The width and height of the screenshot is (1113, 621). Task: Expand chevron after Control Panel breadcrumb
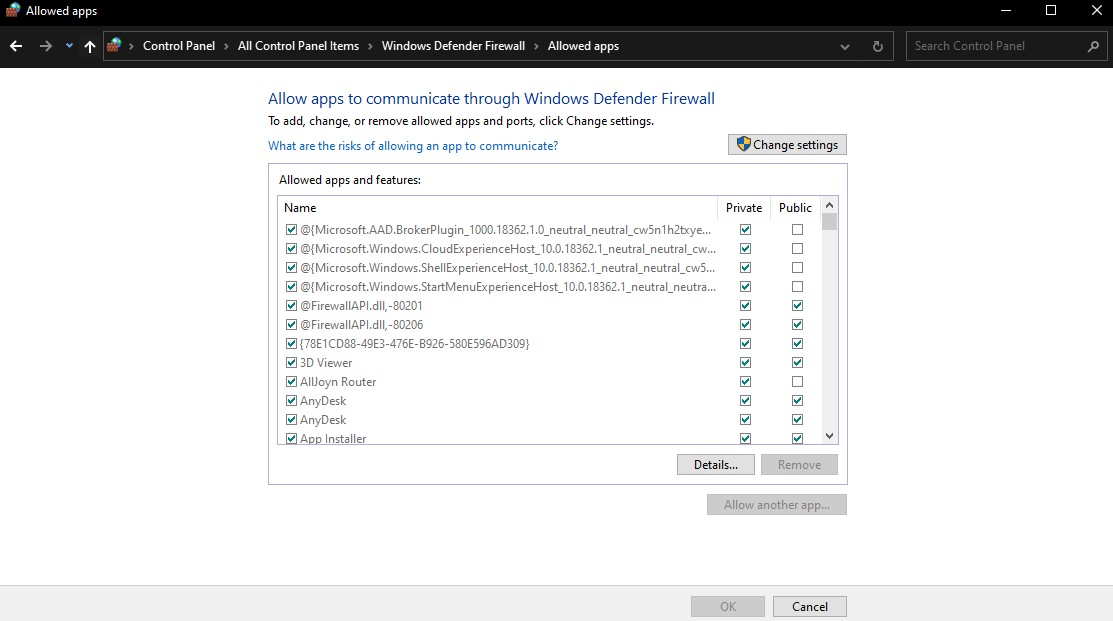coord(226,46)
